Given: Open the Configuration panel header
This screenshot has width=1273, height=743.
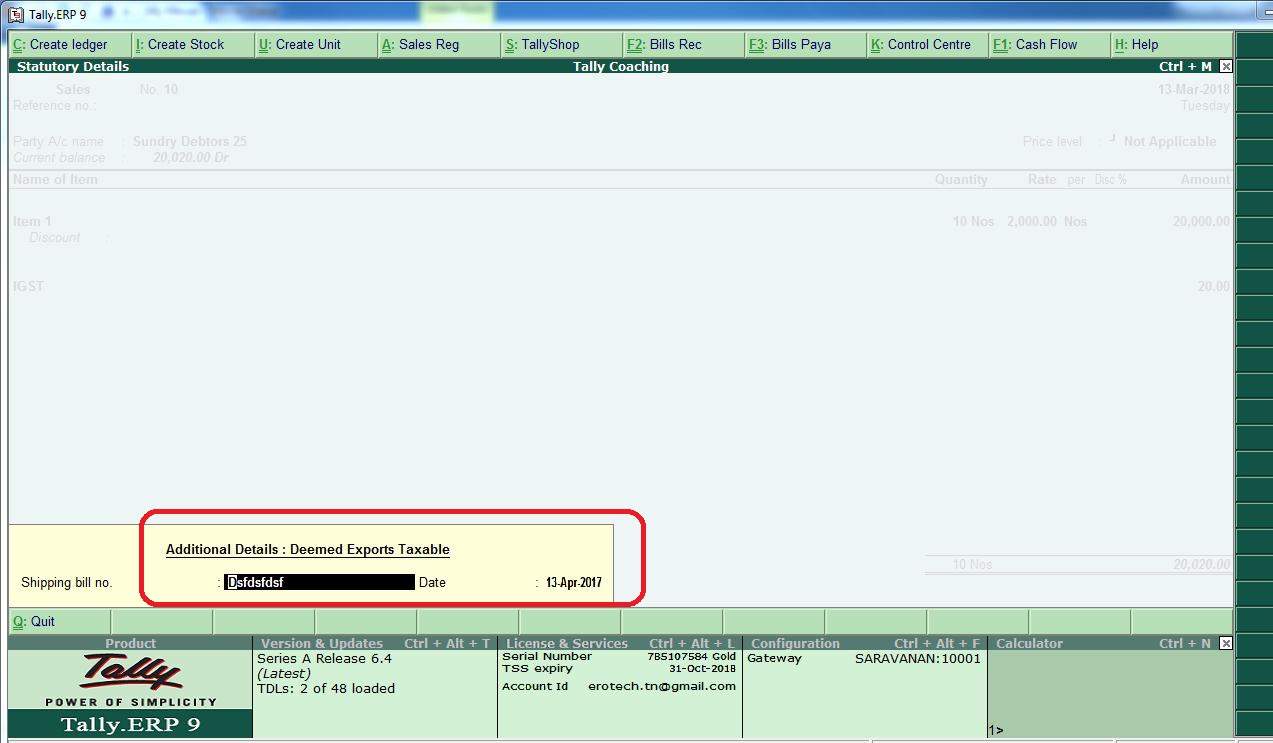Looking at the screenshot, I should pyautogui.click(x=864, y=643).
